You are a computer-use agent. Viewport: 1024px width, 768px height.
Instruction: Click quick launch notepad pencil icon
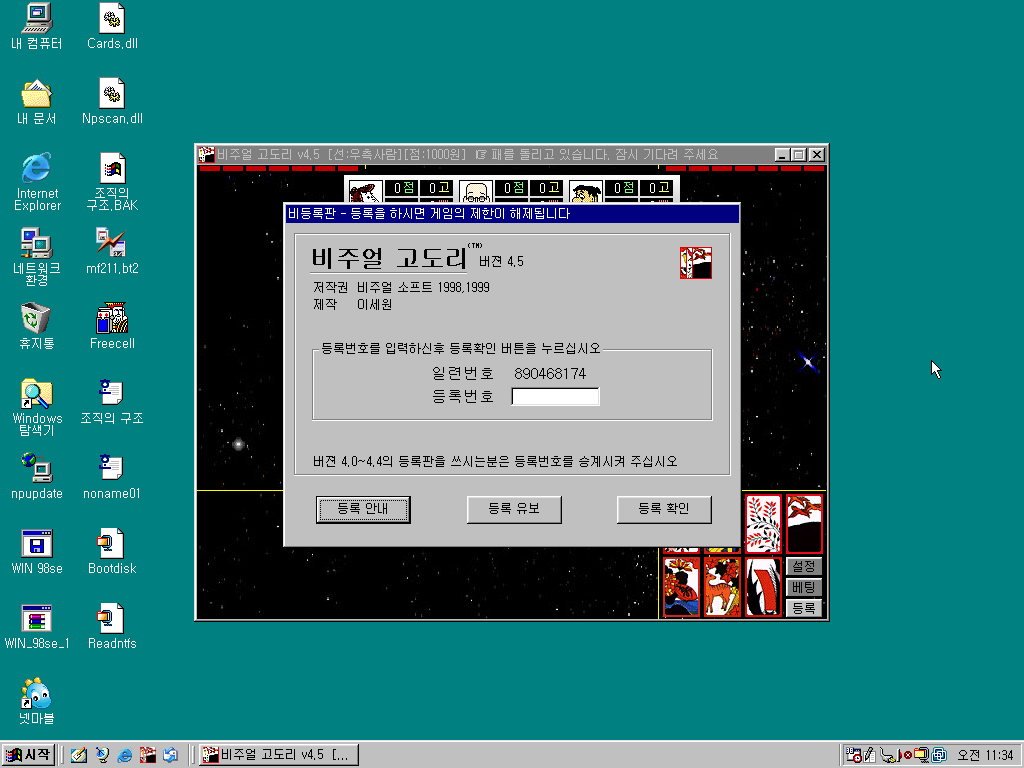coord(79,755)
